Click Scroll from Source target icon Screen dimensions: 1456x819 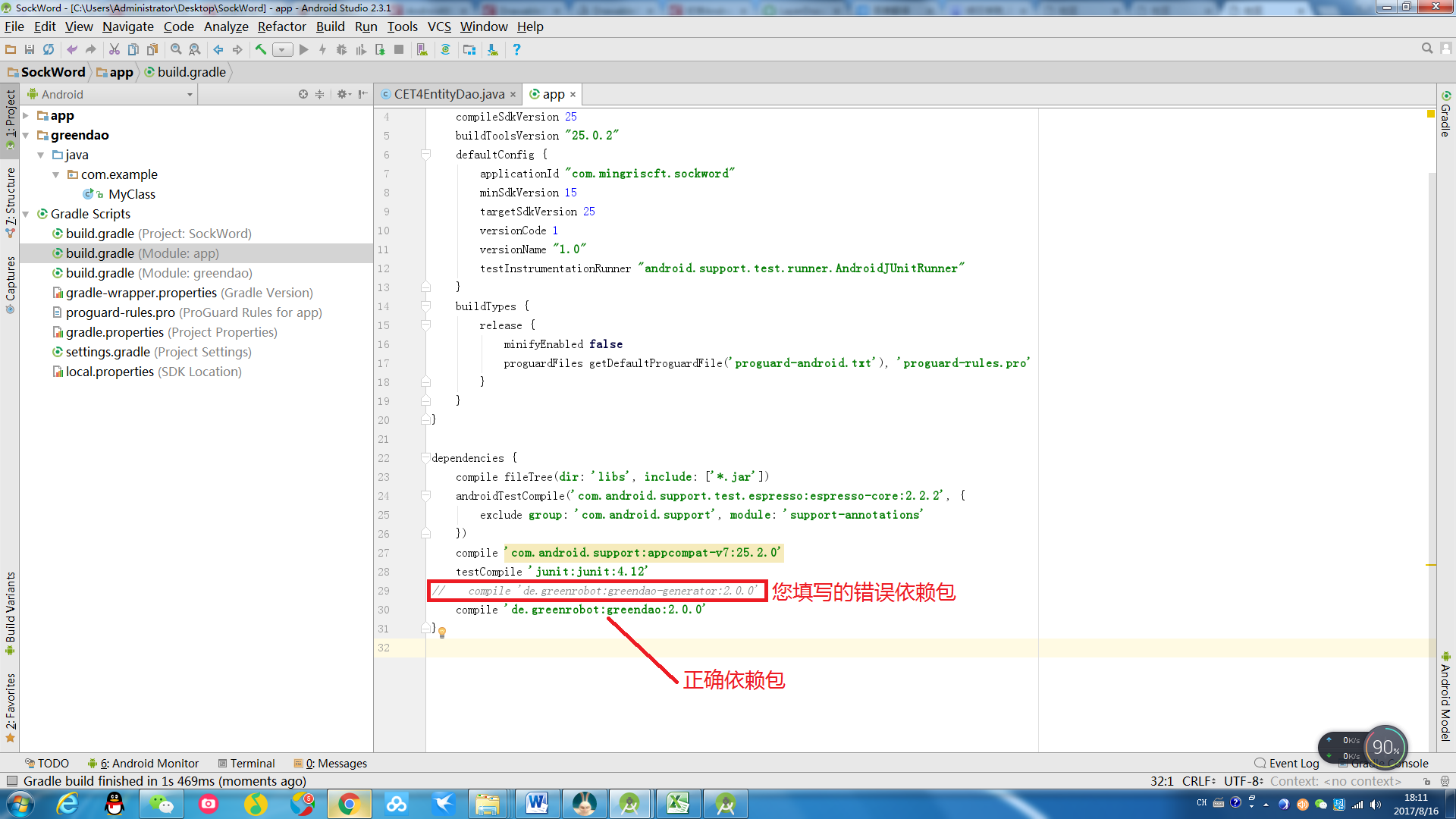303,94
